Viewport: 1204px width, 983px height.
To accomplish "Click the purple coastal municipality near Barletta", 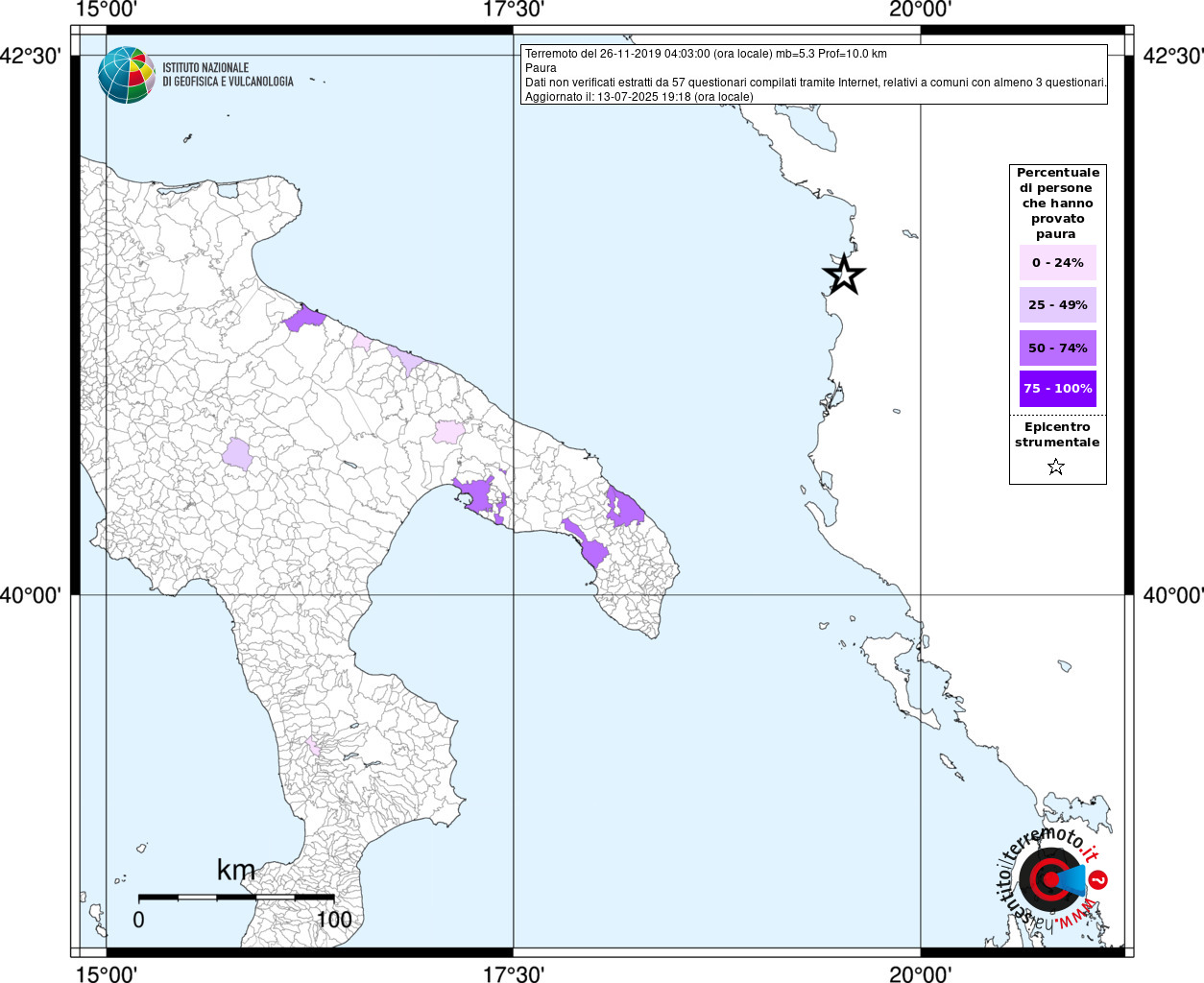I will (305, 319).
